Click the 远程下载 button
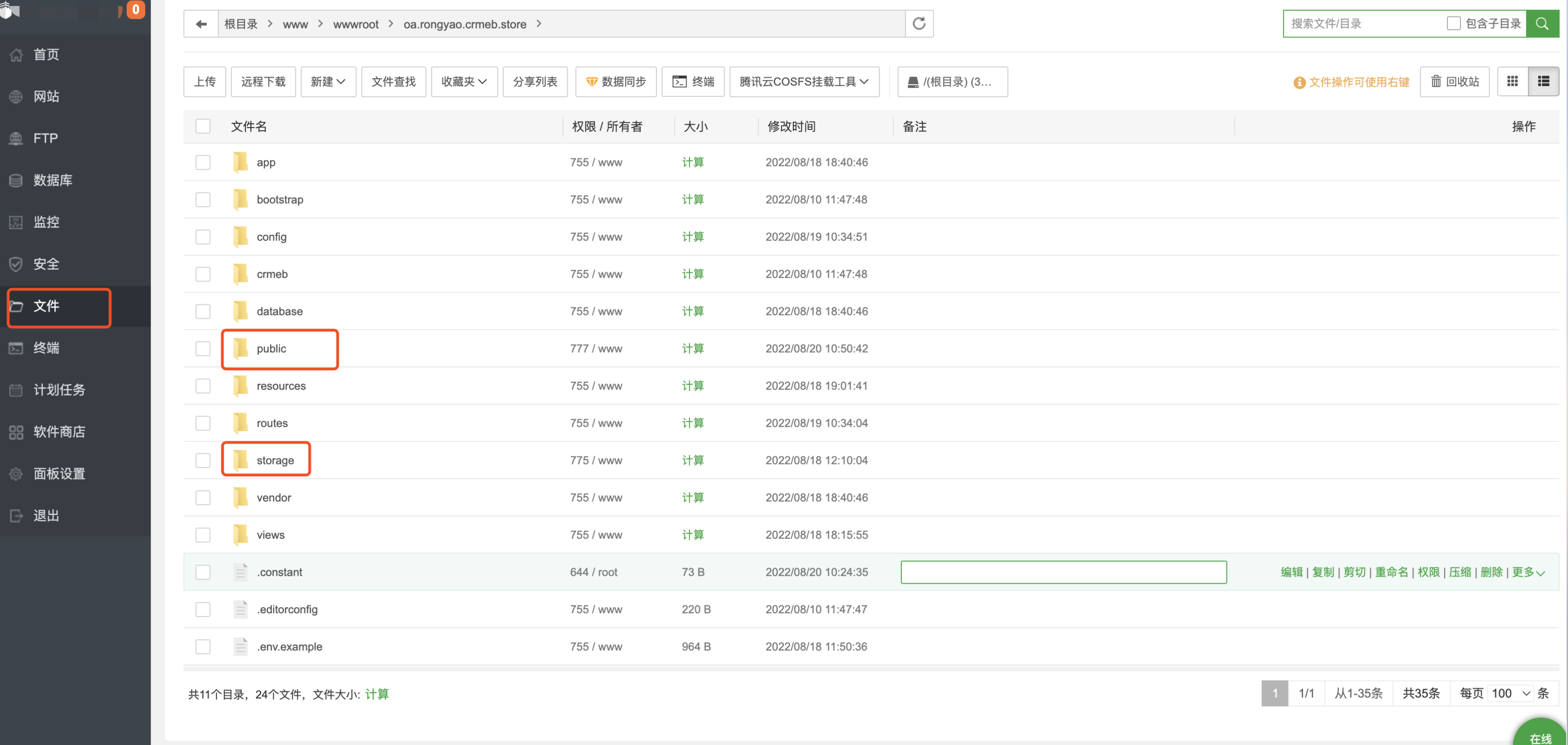1568x745 pixels. click(x=263, y=82)
